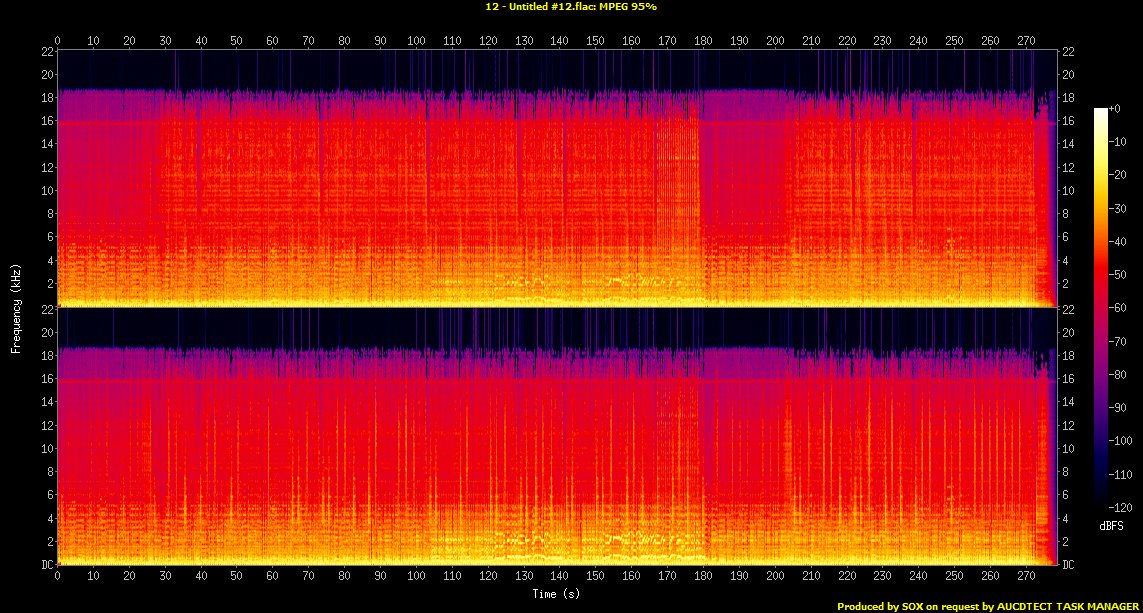Click the '+0' value on the dBFS scale
Screen dimensions: 1143x613
(1116, 108)
